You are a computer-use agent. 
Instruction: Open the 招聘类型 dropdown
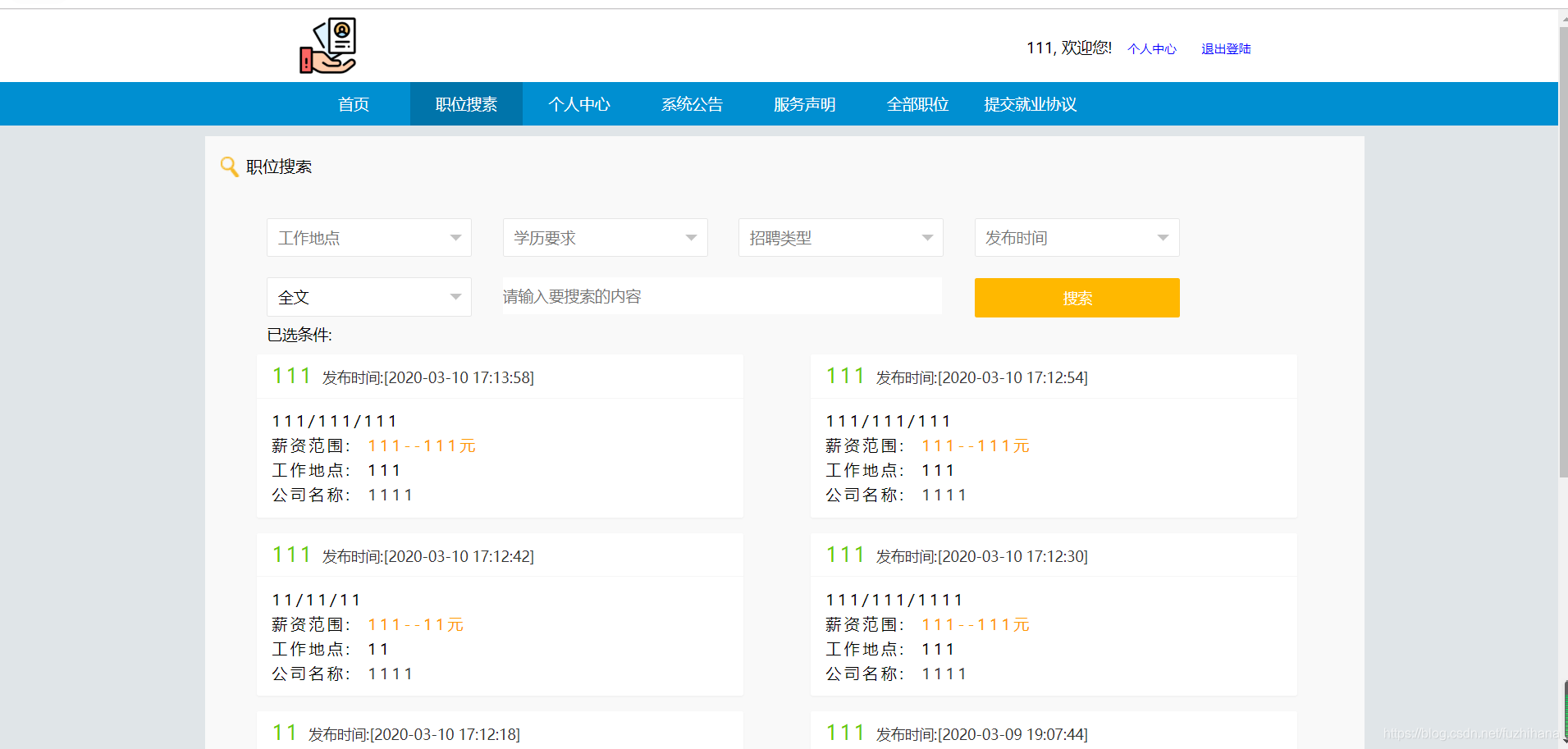click(841, 238)
